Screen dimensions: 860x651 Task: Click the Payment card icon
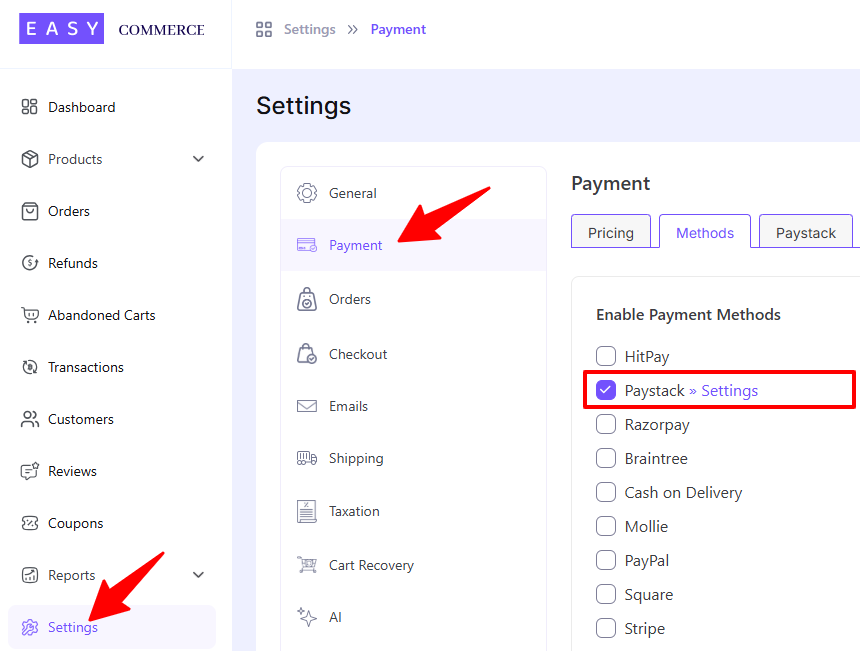[307, 245]
